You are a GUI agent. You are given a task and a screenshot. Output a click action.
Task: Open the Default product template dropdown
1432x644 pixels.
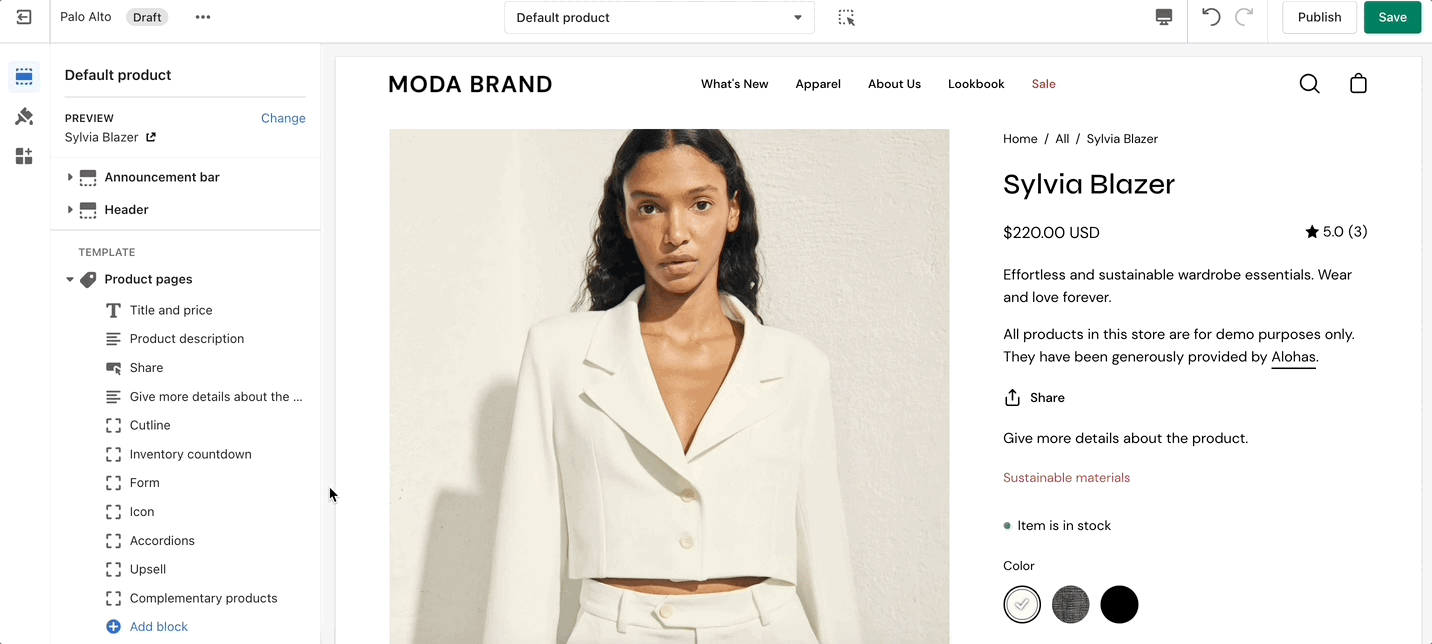pos(659,18)
